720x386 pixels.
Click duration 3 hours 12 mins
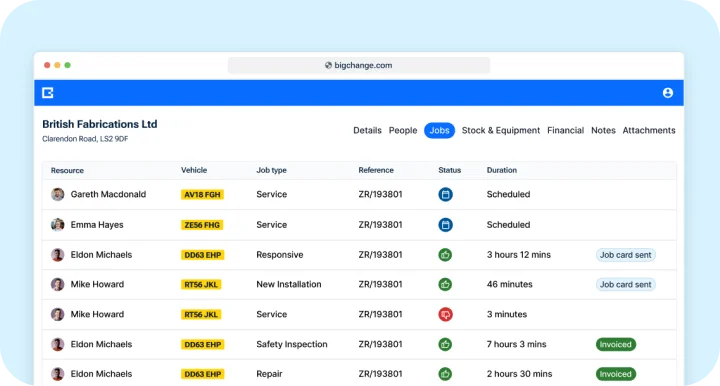518,255
